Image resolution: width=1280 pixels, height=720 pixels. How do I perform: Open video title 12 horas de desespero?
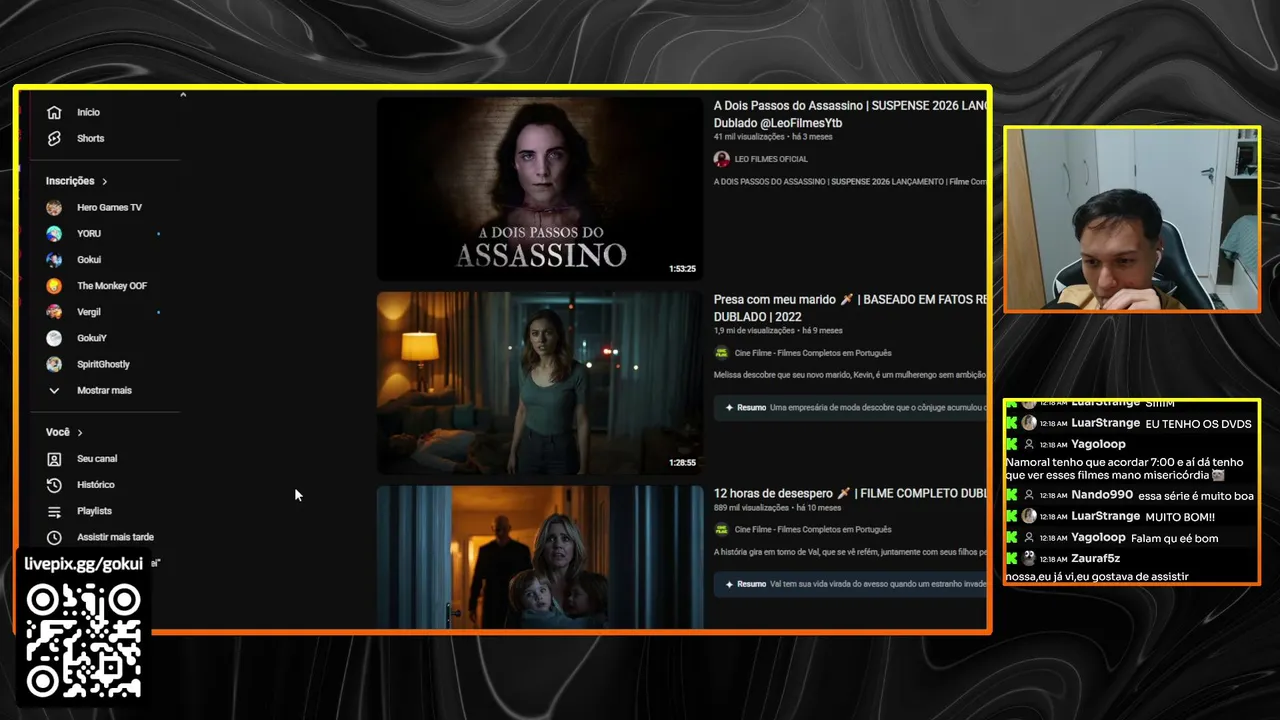click(x=850, y=493)
